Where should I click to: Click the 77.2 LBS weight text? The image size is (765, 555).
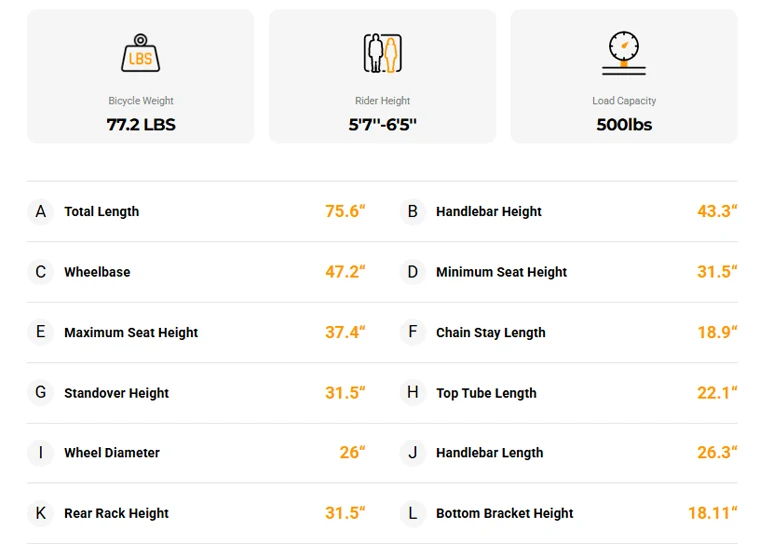tap(141, 124)
